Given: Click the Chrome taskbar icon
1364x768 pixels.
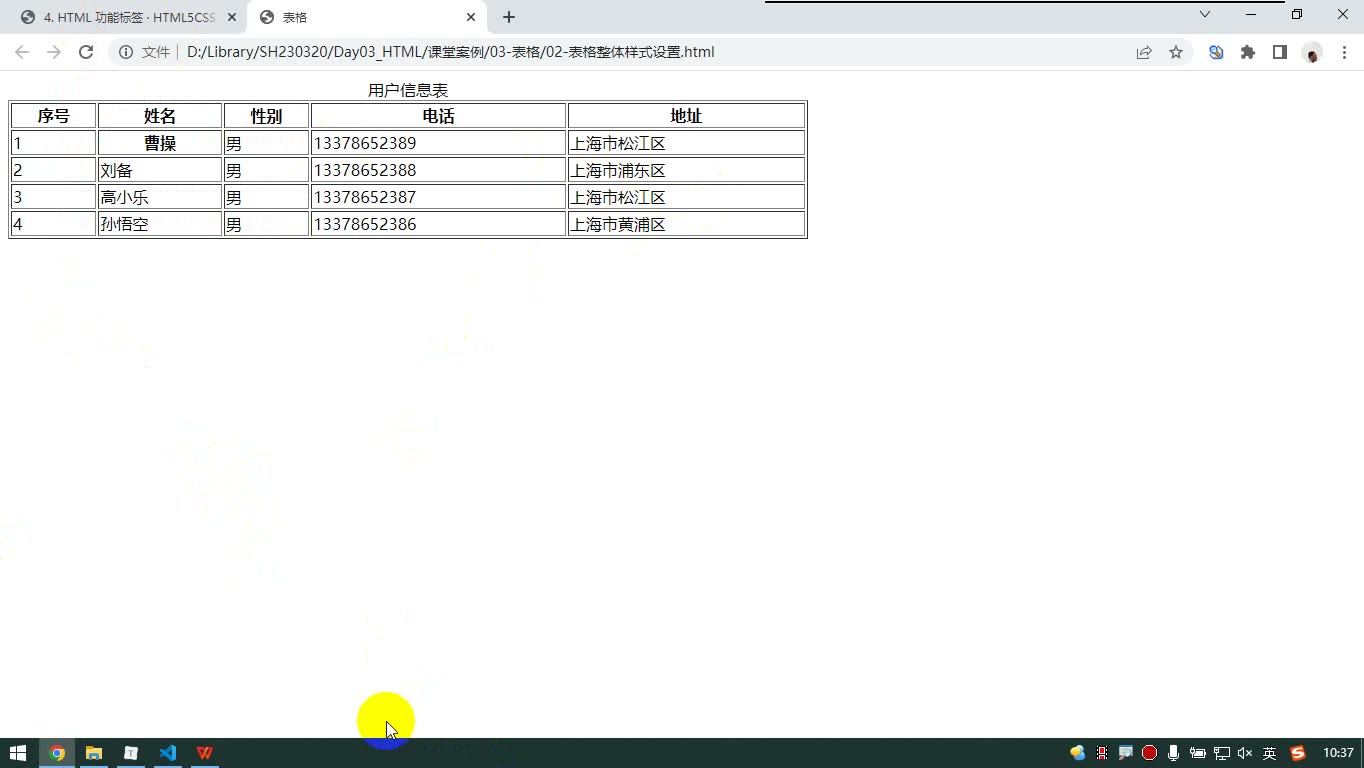Looking at the screenshot, I should pyautogui.click(x=57, y=753).
